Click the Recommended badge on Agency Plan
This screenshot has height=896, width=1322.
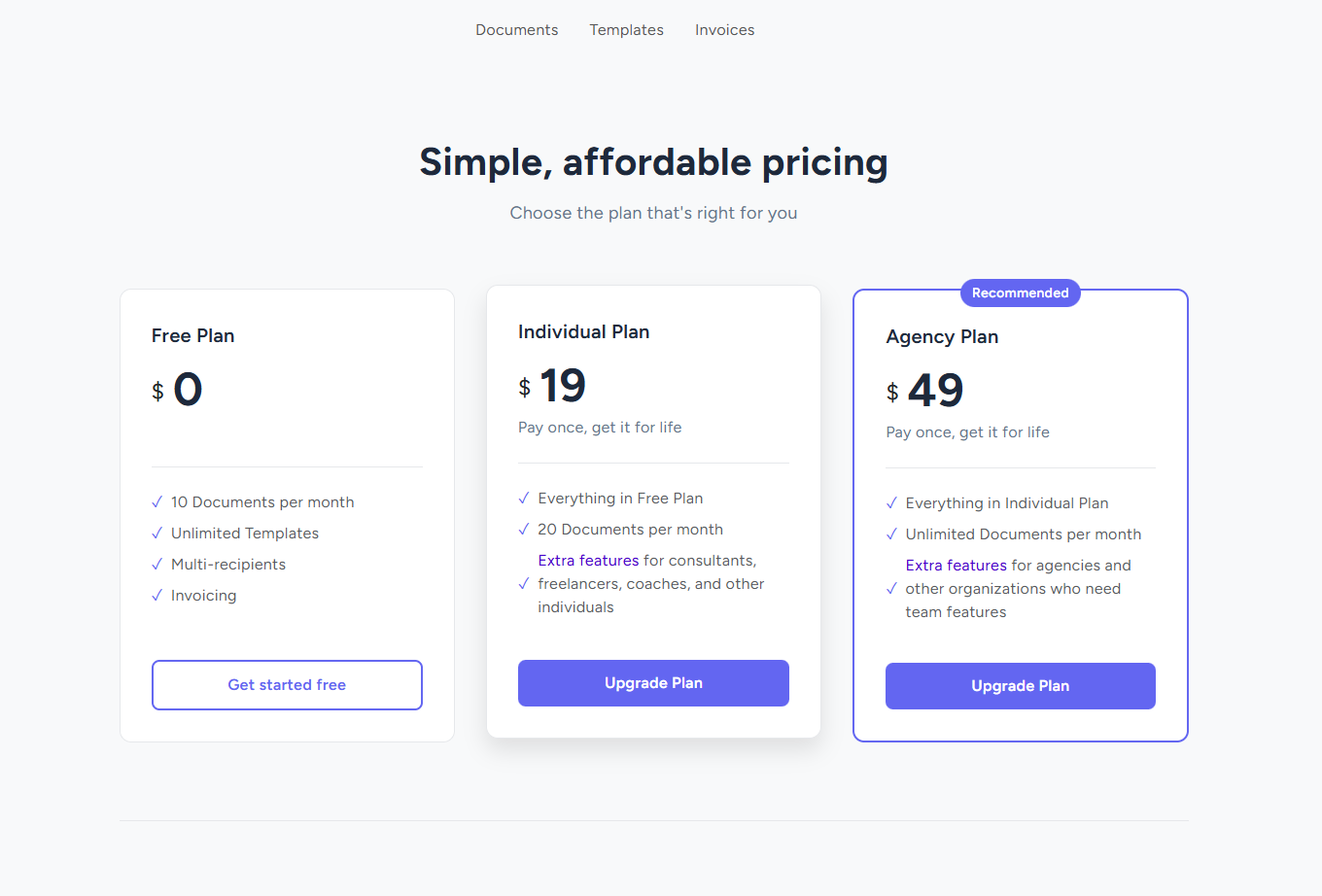pos(1020,293)
